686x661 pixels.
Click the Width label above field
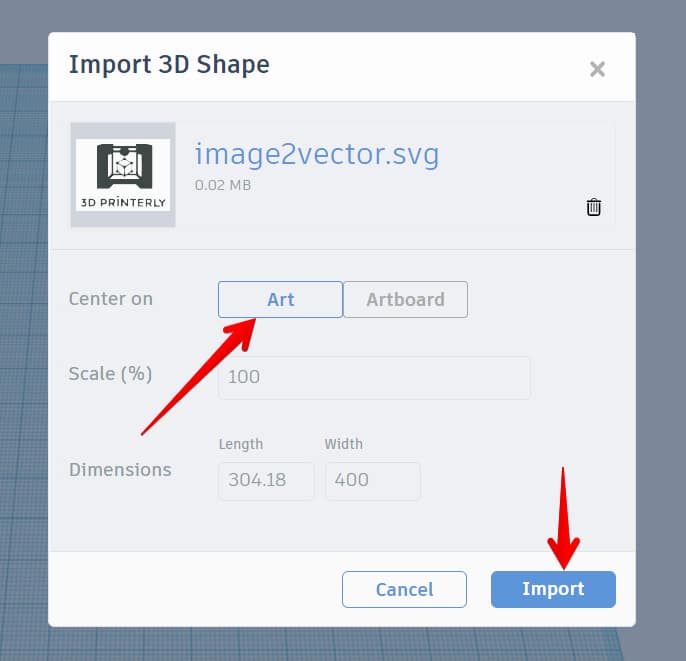coord(343,444)
